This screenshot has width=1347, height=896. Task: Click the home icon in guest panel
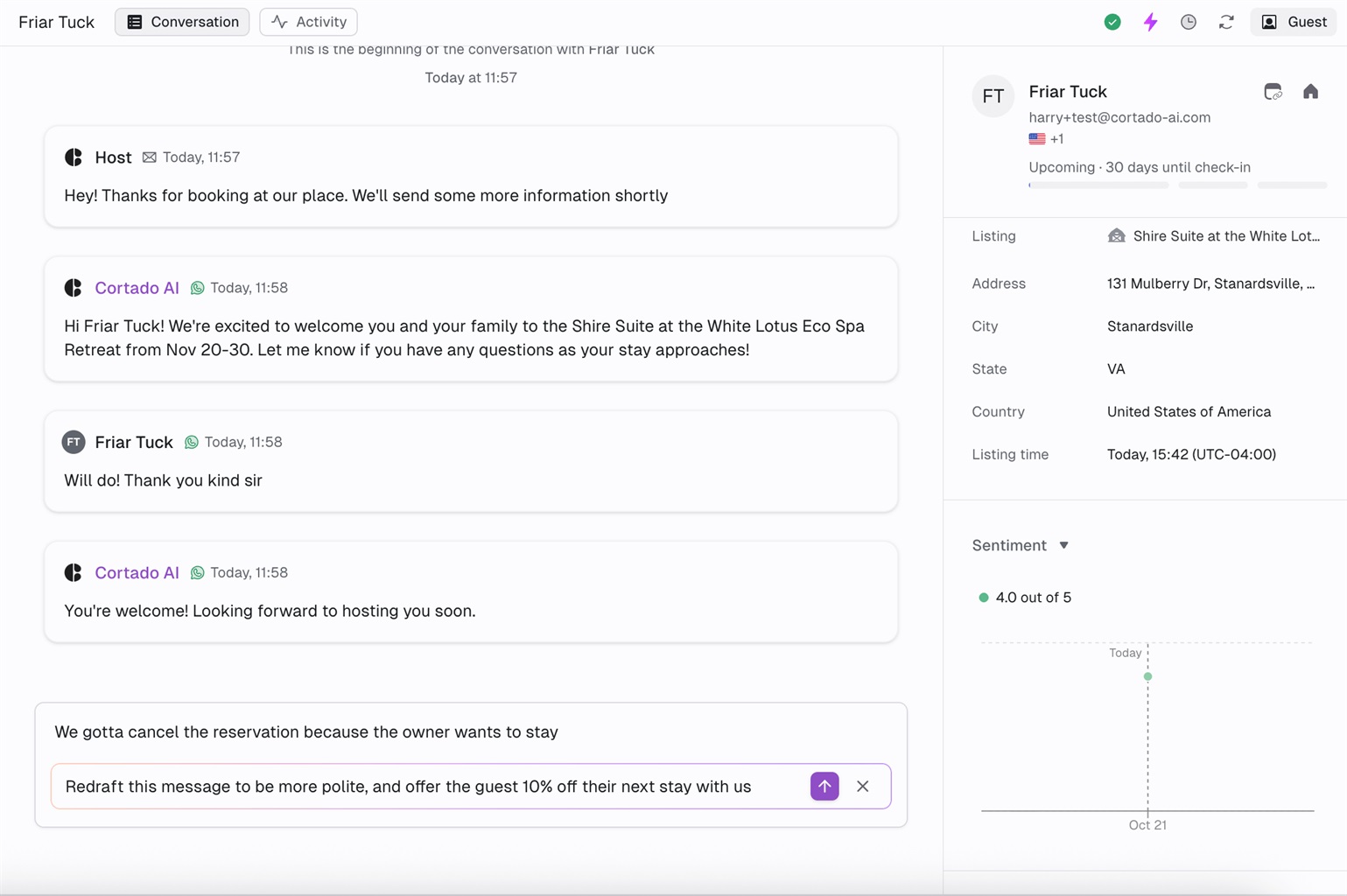pyautogui.click(x=1310, y=92)
